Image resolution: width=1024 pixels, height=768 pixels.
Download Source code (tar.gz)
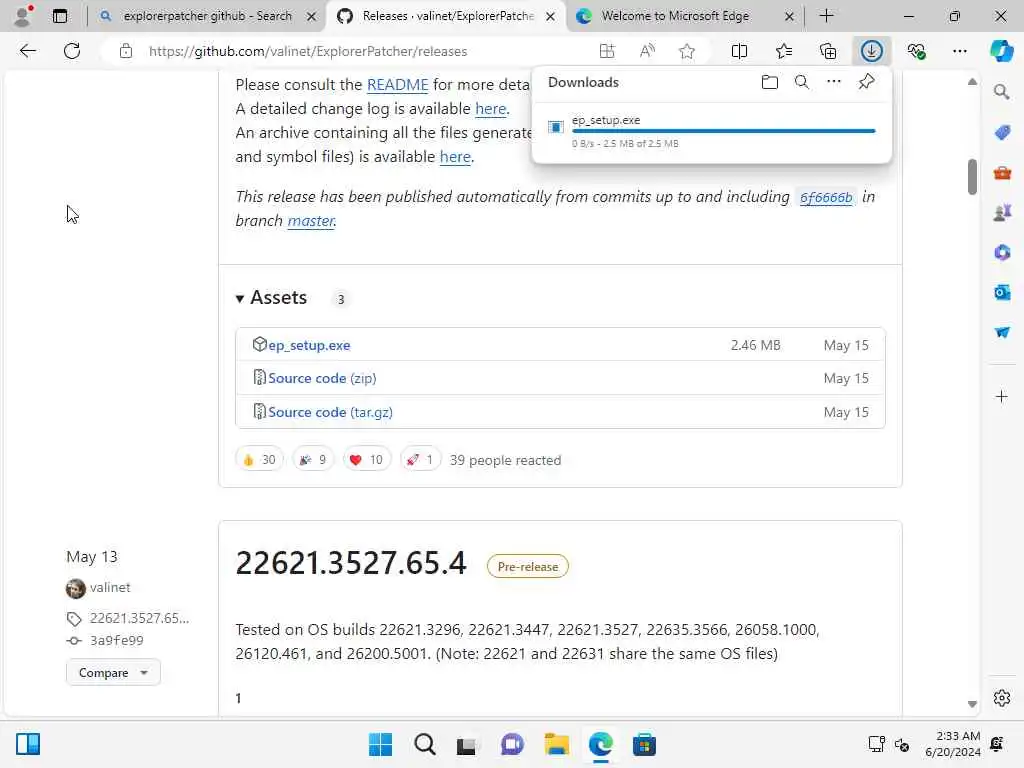330,412
